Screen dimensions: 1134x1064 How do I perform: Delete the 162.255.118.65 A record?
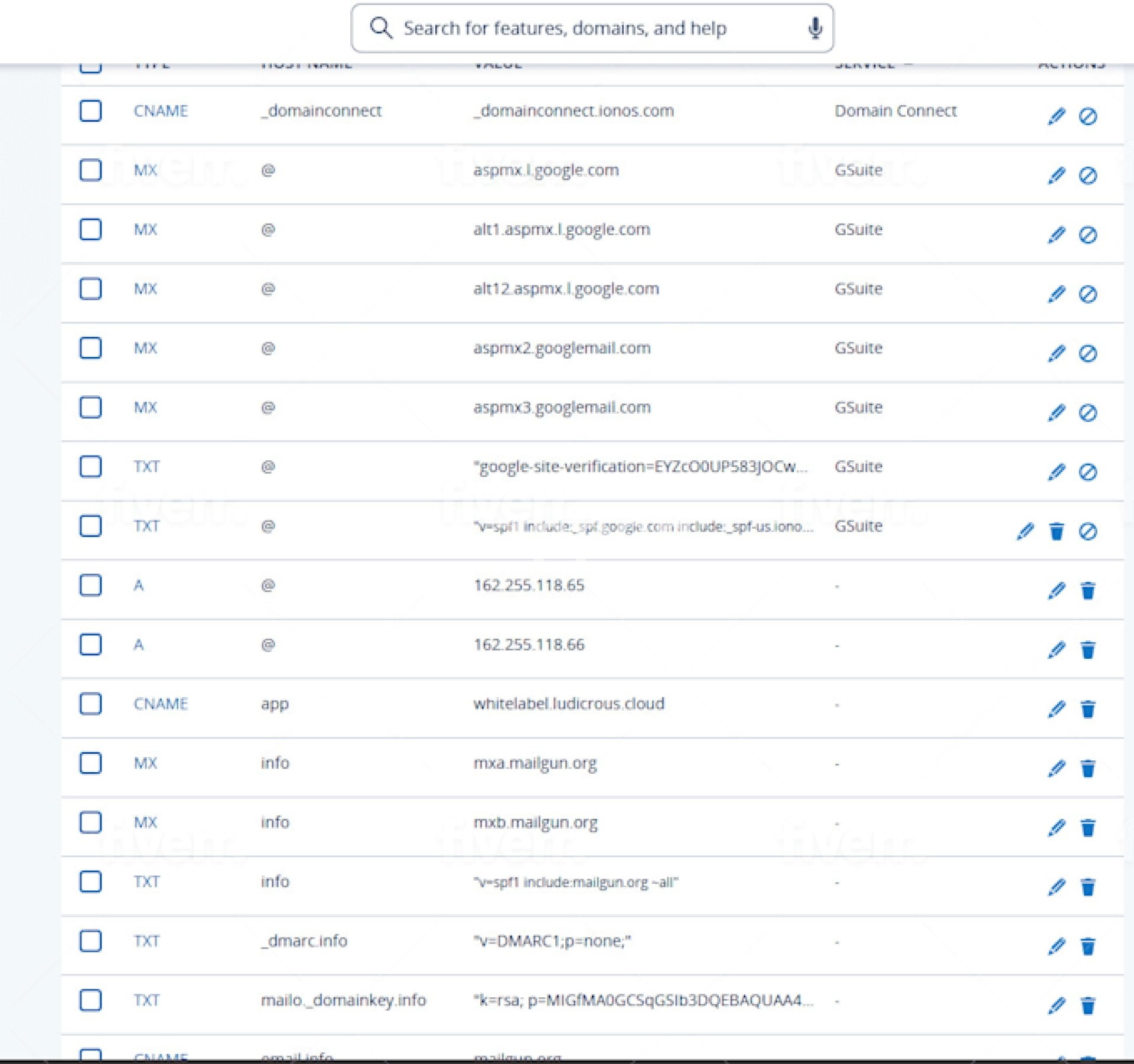[x=1088, y=591]
